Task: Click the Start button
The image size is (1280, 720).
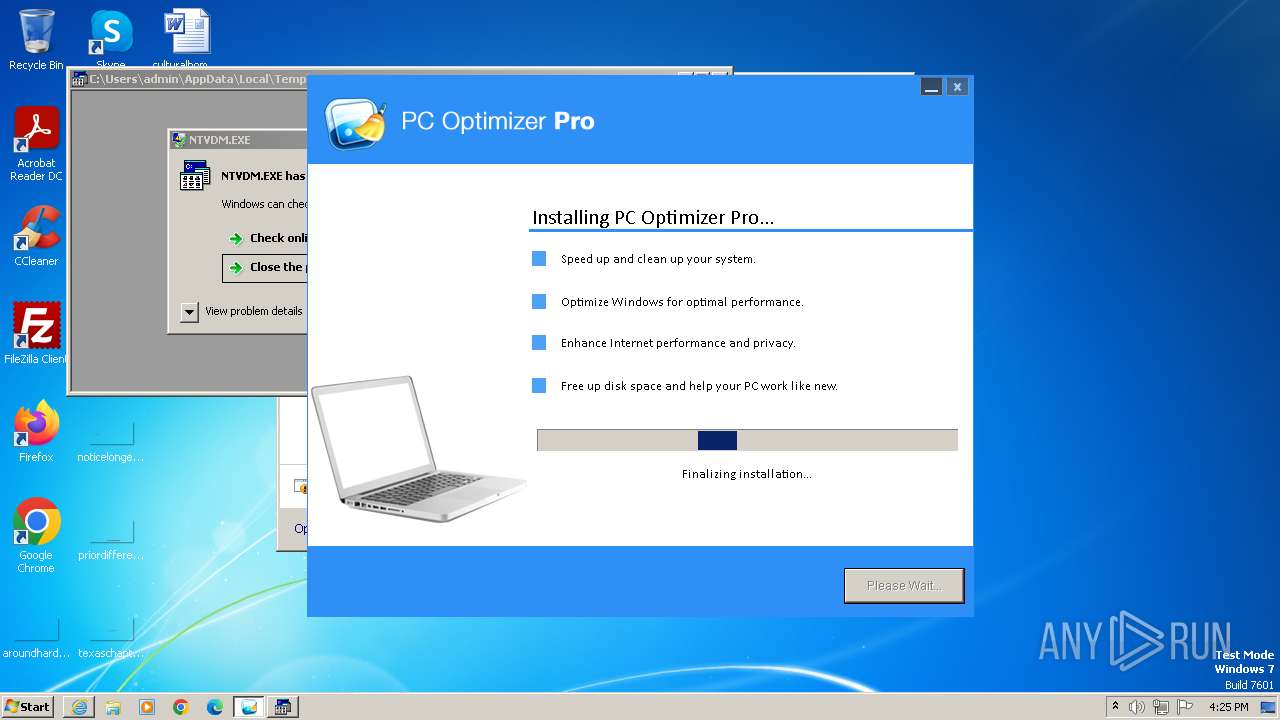Action: [x=28, y=707]
